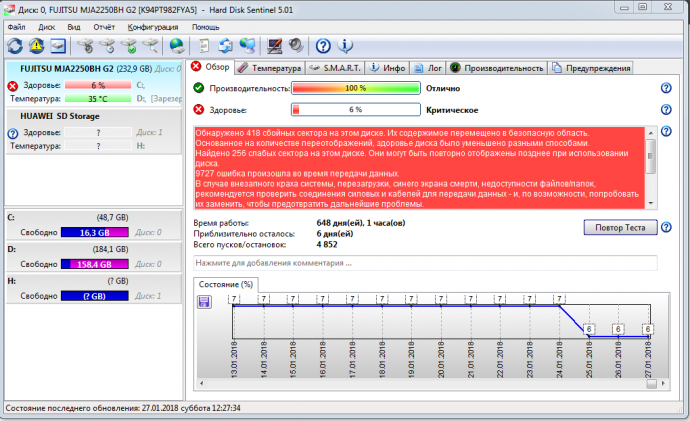Open the Отчёт menu
This screenshot has height=421, width=690.
[x=104, y=27]
